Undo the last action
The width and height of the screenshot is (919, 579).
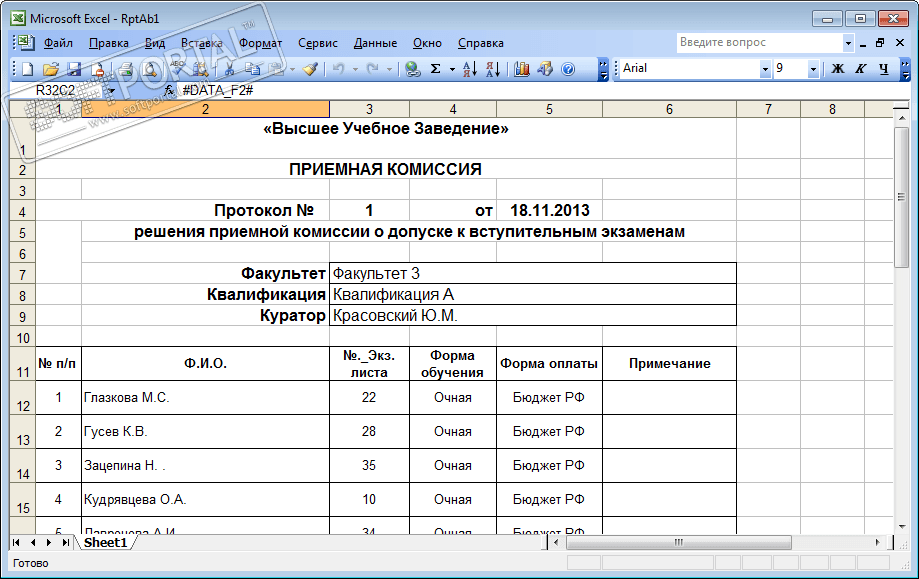pos(338,69)
